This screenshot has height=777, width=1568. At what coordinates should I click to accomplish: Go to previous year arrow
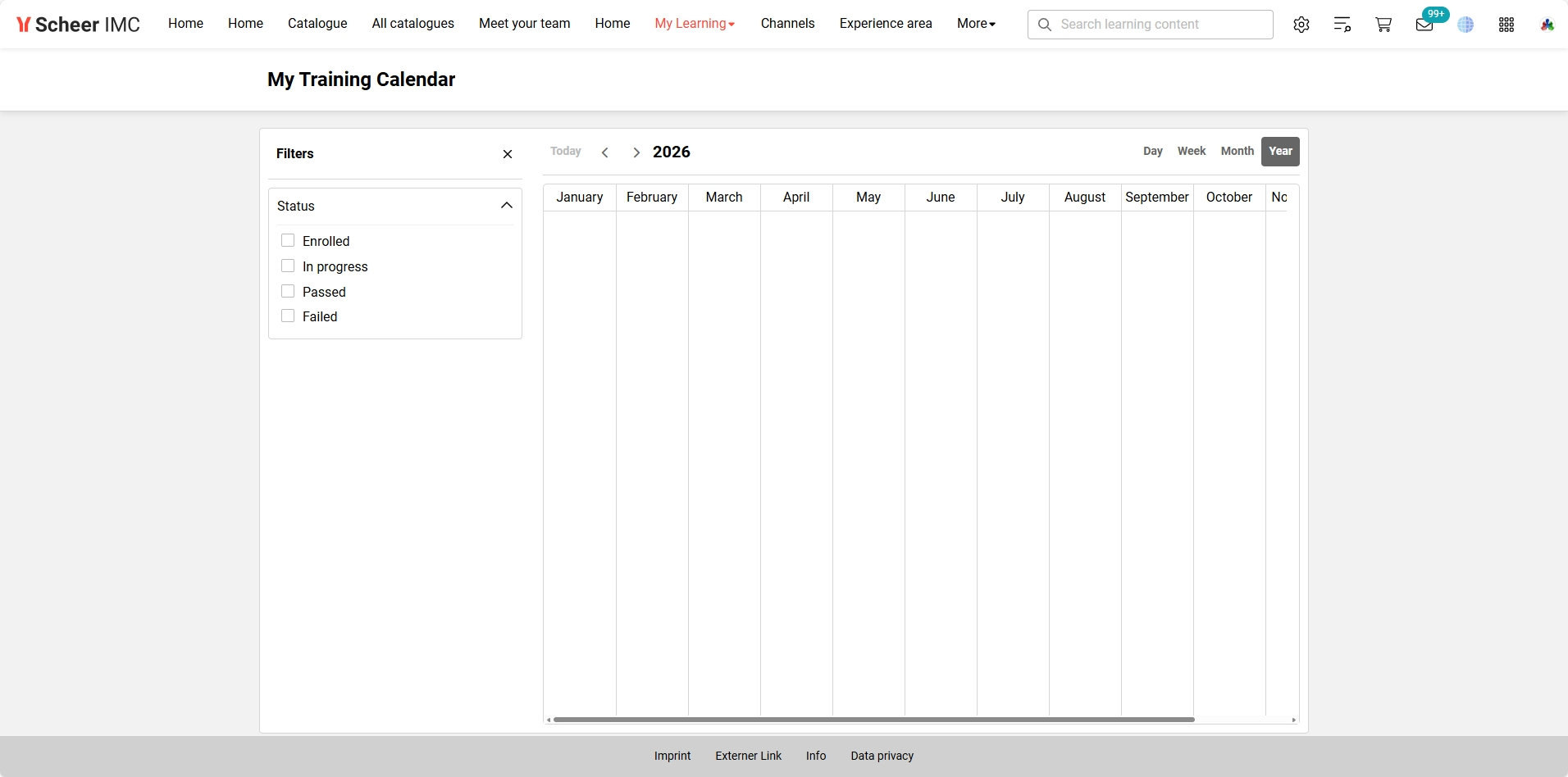(605, 152)
